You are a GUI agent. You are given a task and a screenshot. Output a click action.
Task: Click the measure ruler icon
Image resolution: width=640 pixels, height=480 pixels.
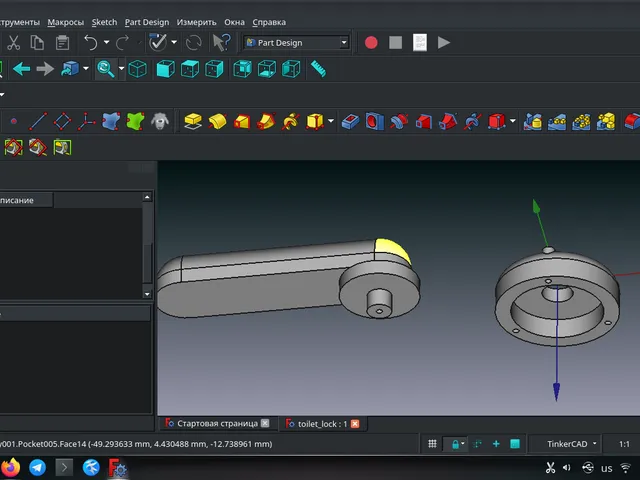[x=318, y=69]
